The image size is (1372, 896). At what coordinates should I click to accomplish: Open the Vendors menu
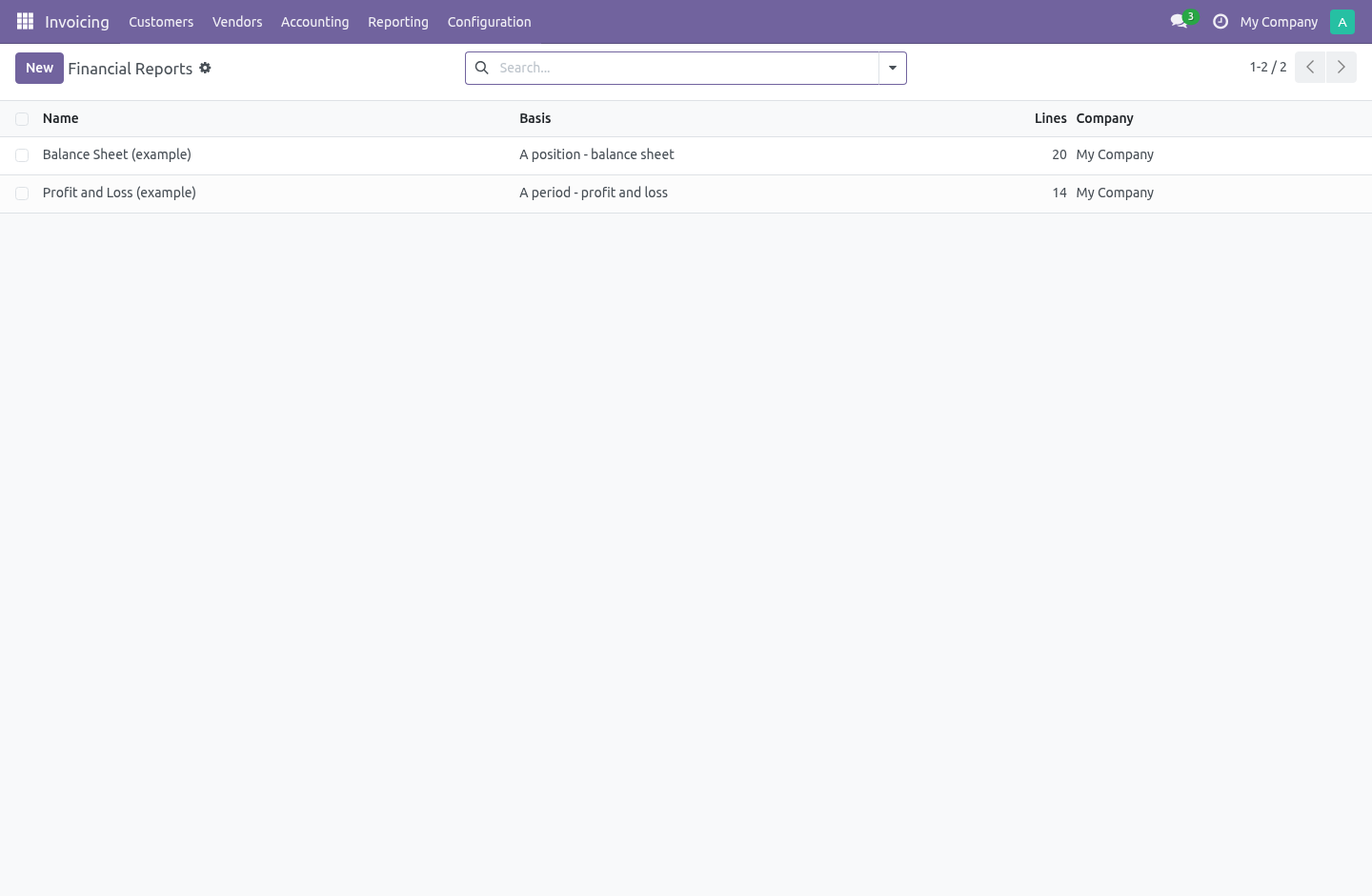(x=237, y=22)
